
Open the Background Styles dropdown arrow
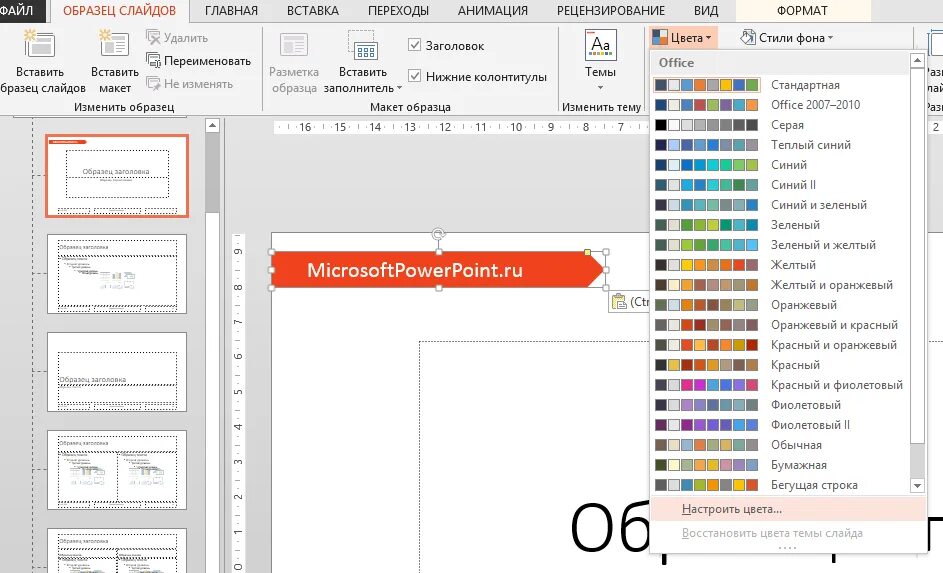click(x=831, y=38)
